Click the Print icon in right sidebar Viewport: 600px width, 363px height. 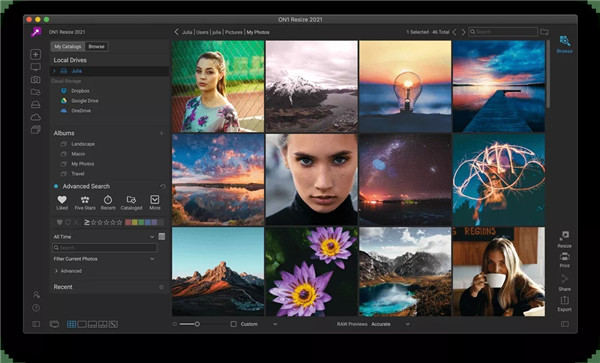[x=564, y=256]
